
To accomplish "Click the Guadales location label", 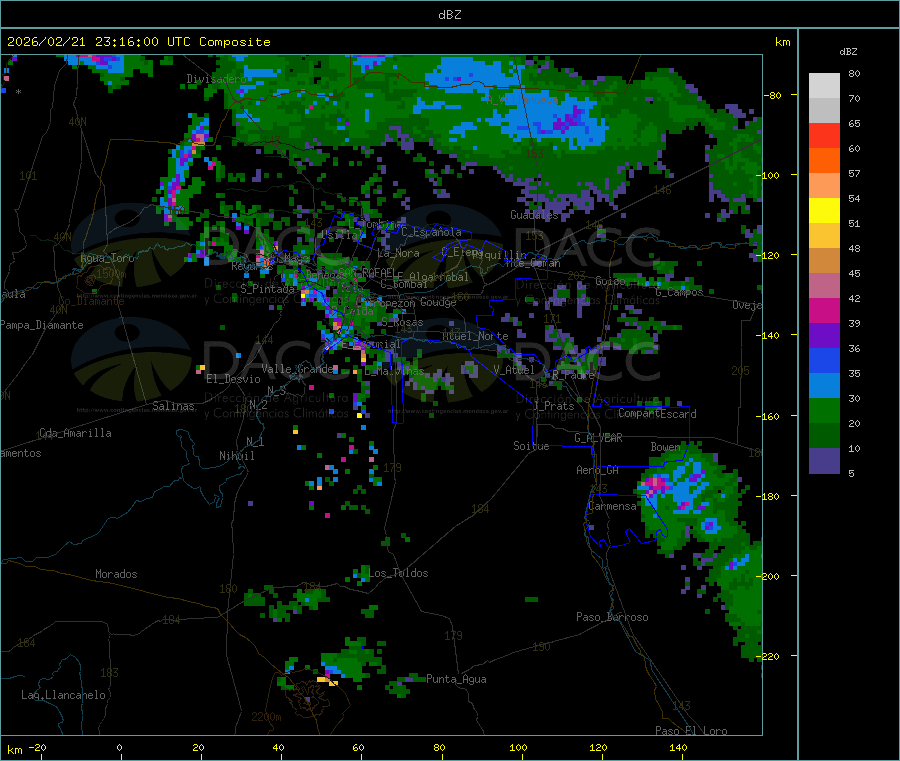I will click(x=534, y=215).
